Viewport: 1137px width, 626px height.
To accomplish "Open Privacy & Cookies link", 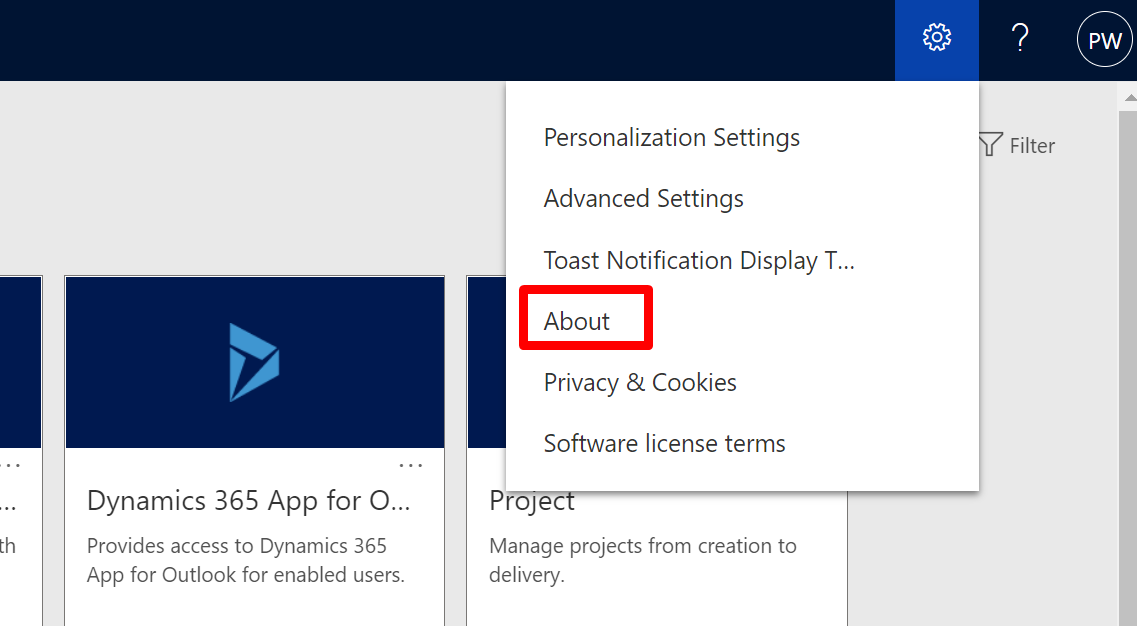I will tap(640, 382).
